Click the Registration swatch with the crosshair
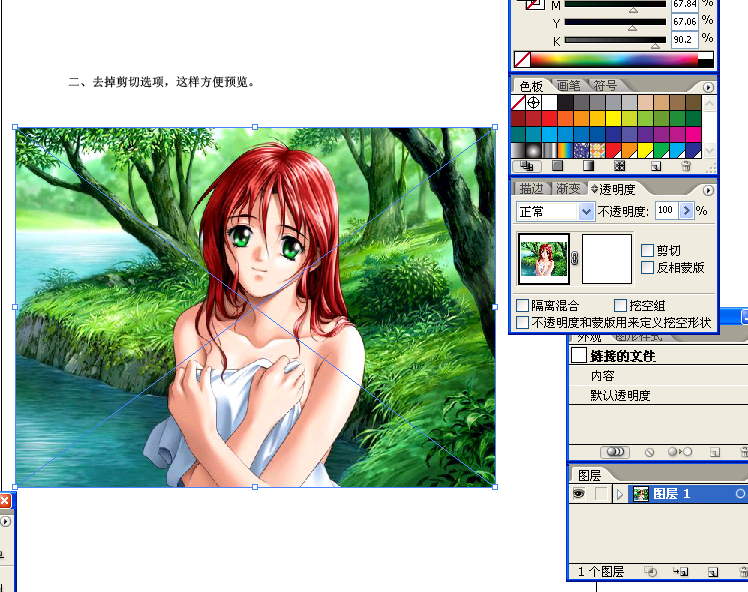748x592 pixels. (x=534, y=102)
